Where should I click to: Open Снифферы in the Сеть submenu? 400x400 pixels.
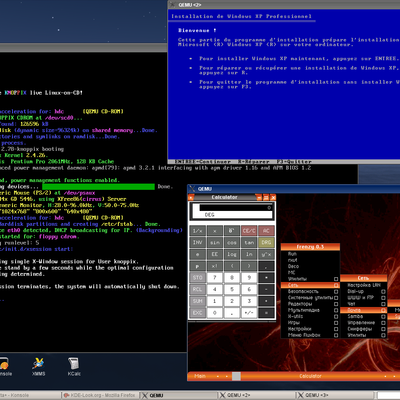point(363,329)
